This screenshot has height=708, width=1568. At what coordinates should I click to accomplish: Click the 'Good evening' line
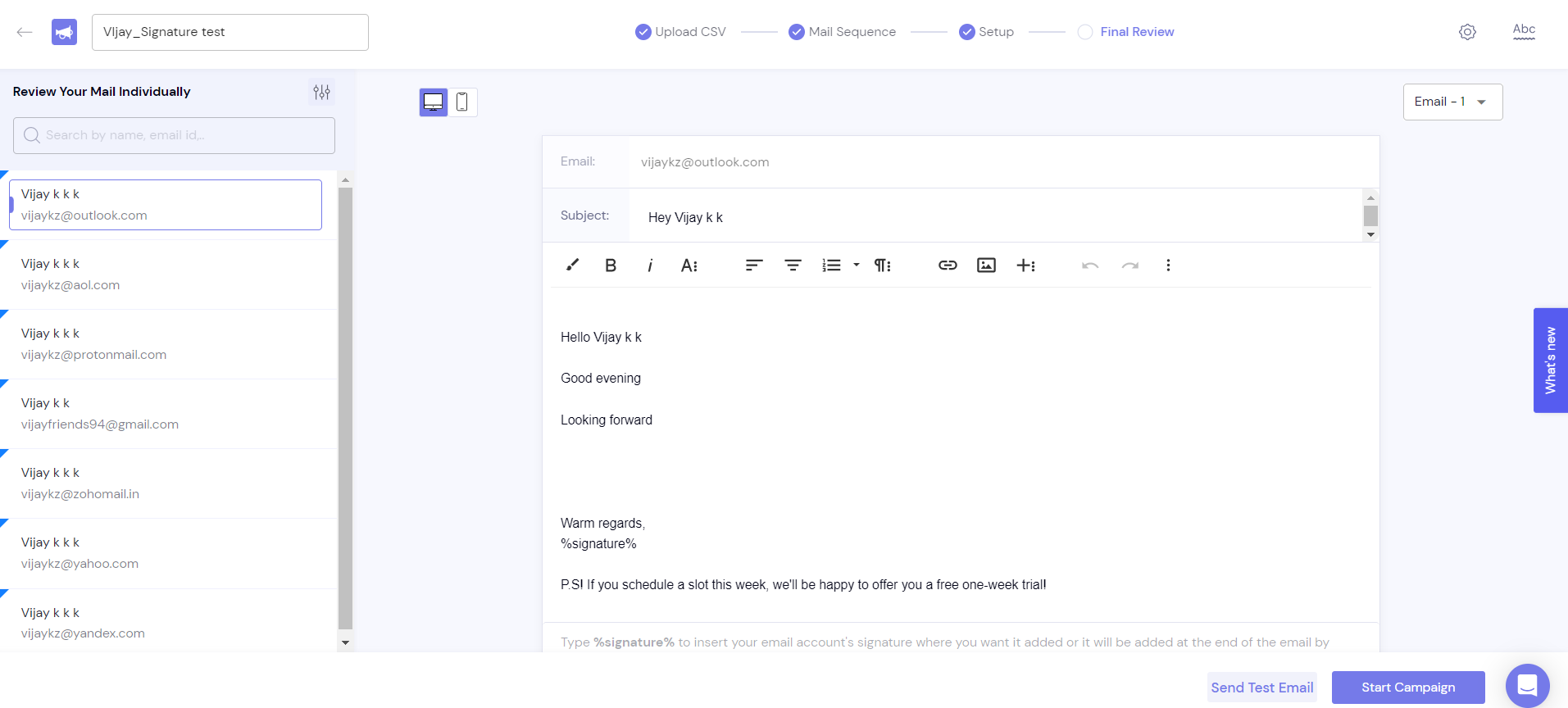(601, 379)
